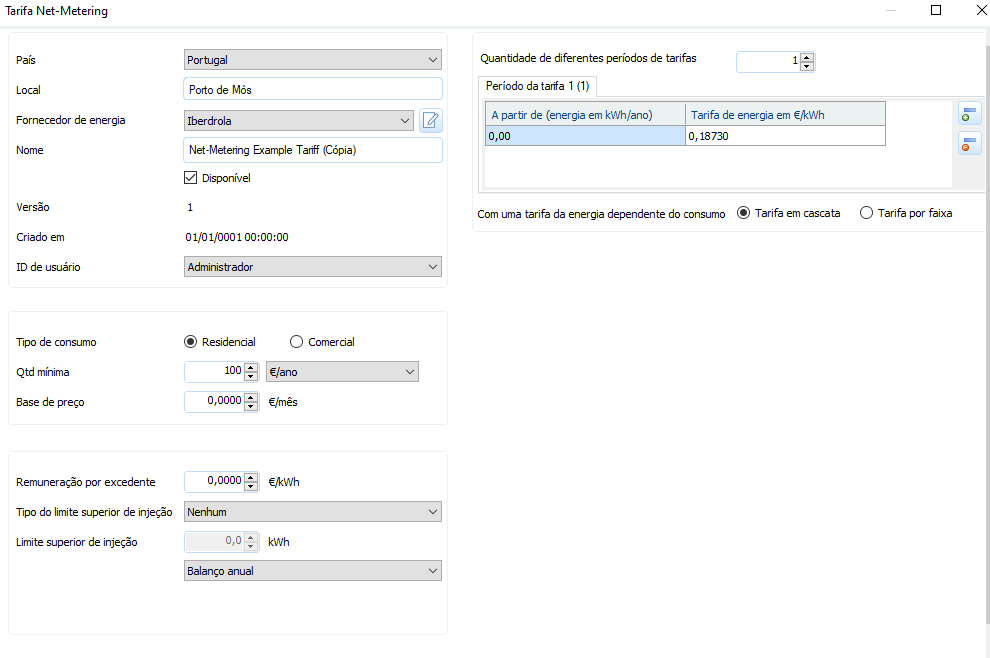Click the Local field with Porto de Mós

(313, 90)
